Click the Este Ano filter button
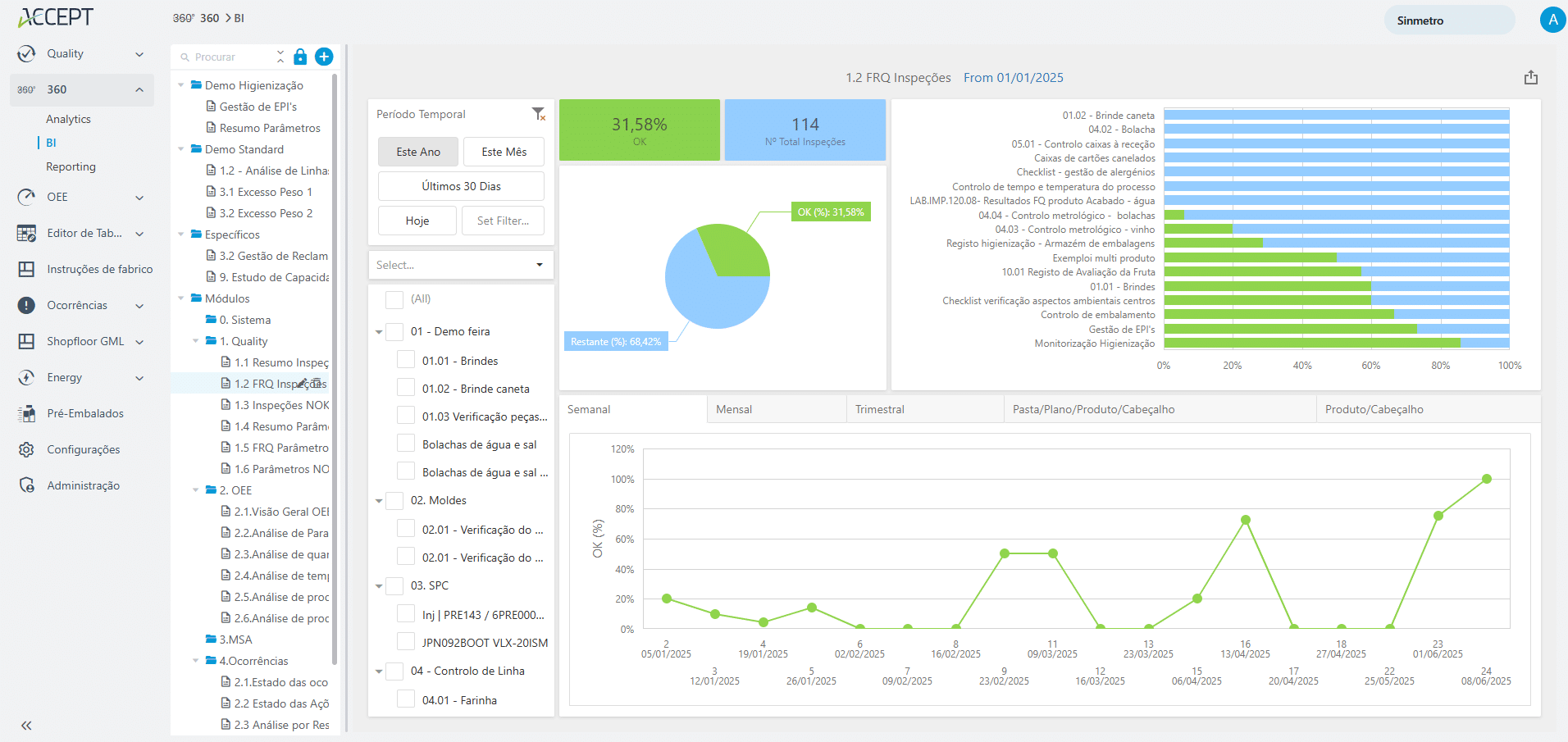The width and height of the screenshot is (1568, 742). click(x=417, y=152)
